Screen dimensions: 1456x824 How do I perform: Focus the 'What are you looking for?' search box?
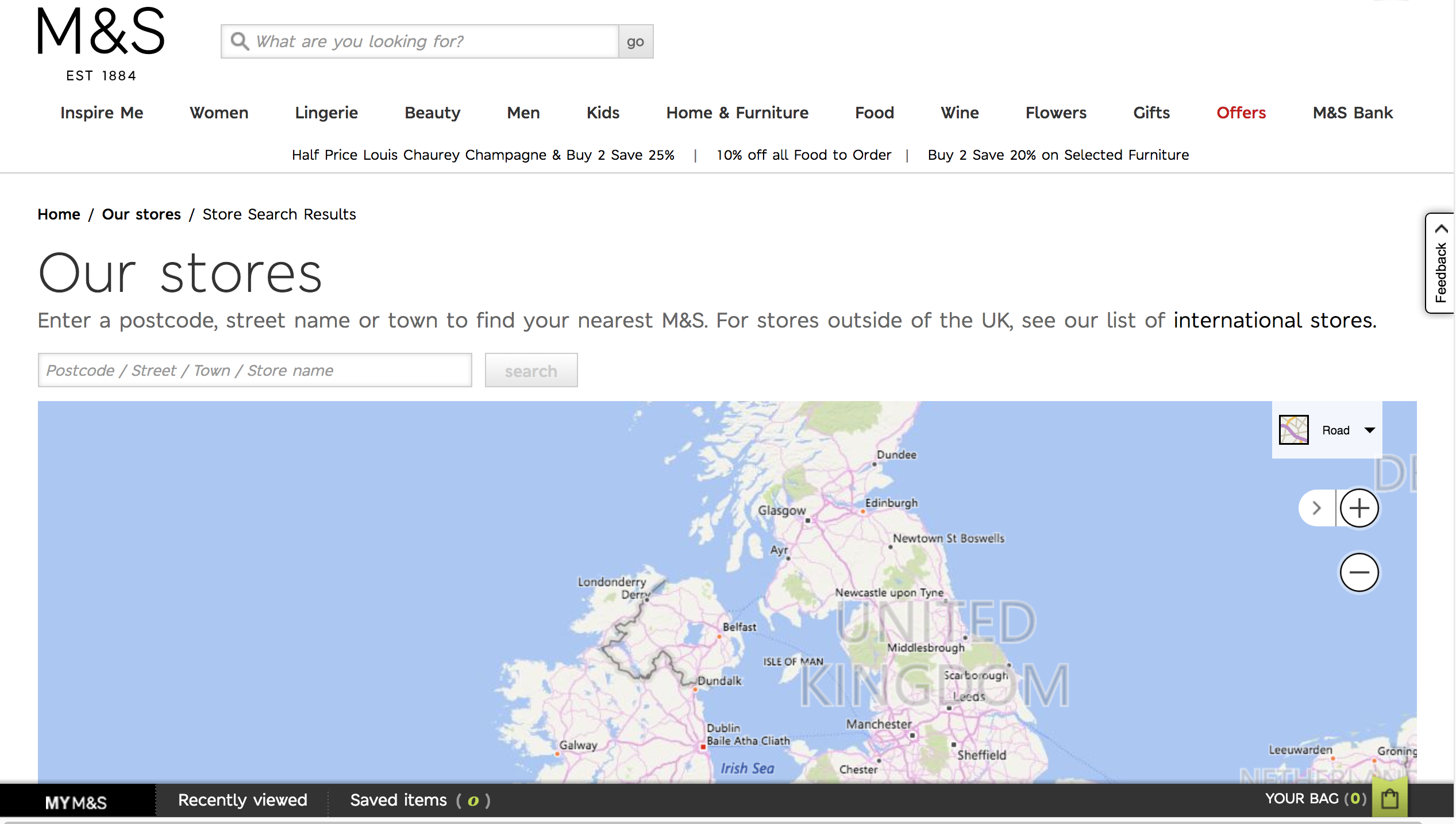(420, 41)
